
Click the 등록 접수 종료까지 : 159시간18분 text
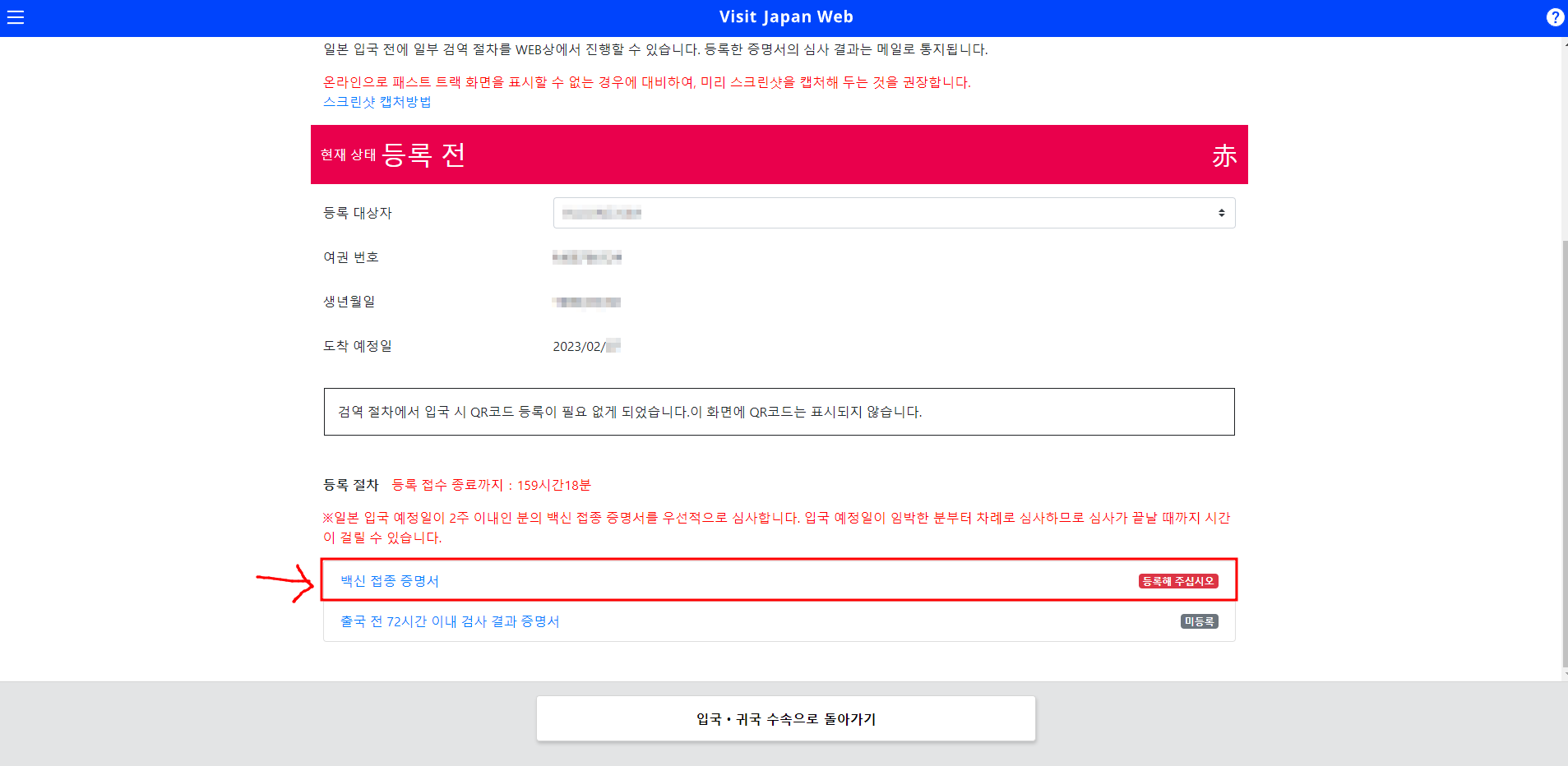point(492,485)
